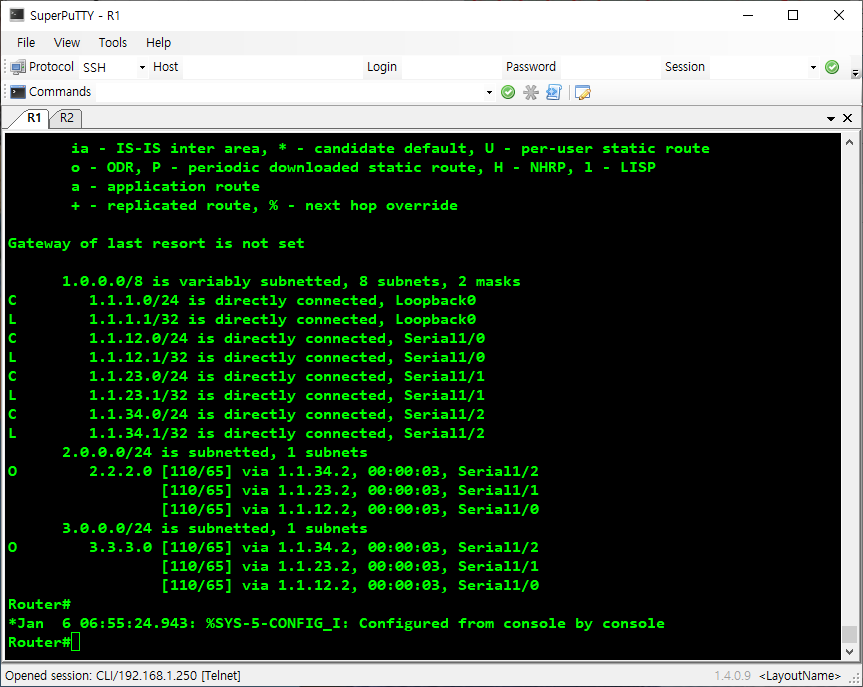
Task: Click the '3.0.0.0/24 is subnetted' line
Action: (x=215, y=528)
